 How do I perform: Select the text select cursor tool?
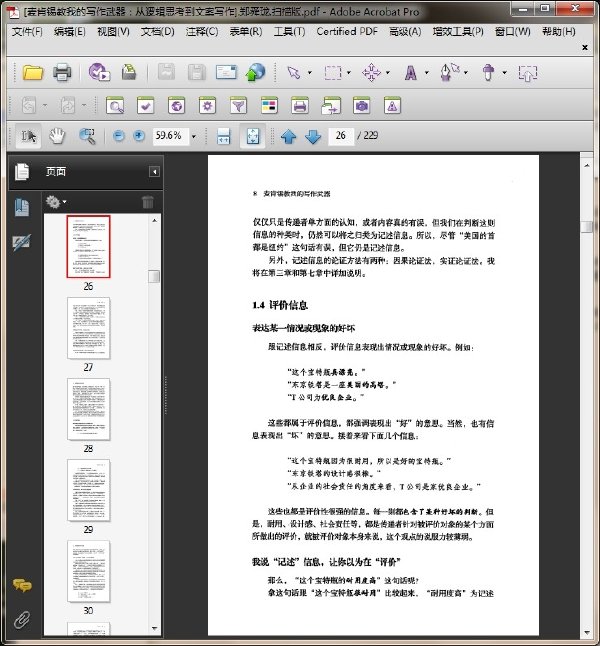click(x=28, y=136)
